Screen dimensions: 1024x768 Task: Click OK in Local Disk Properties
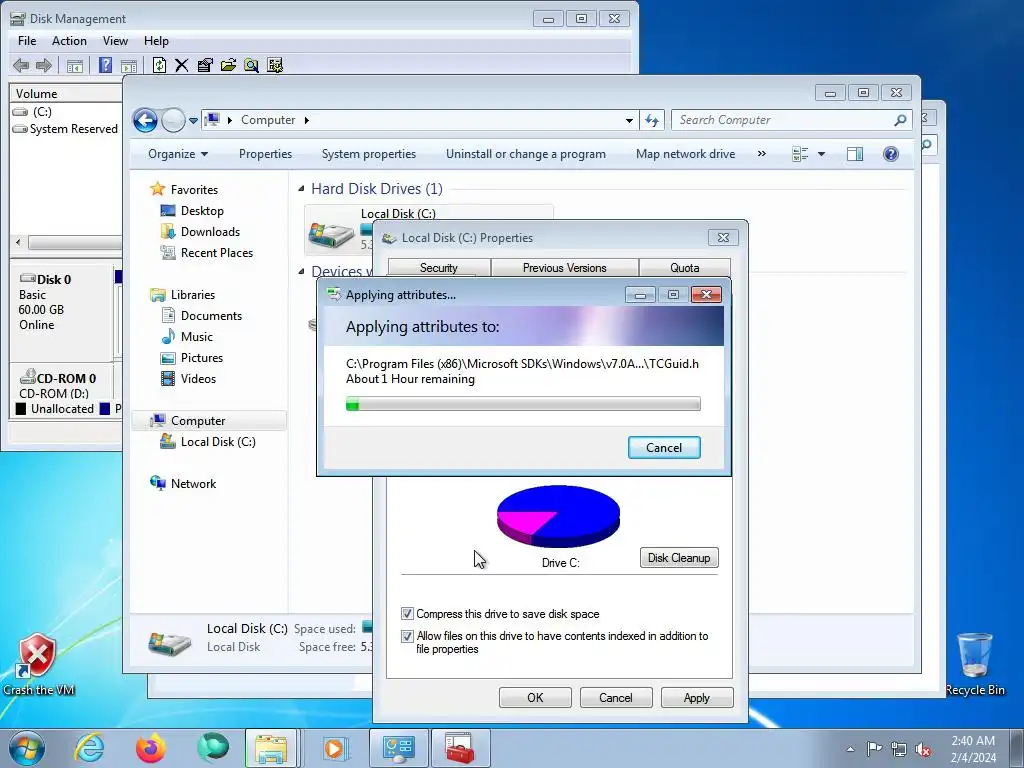click(x=535, y=697)
